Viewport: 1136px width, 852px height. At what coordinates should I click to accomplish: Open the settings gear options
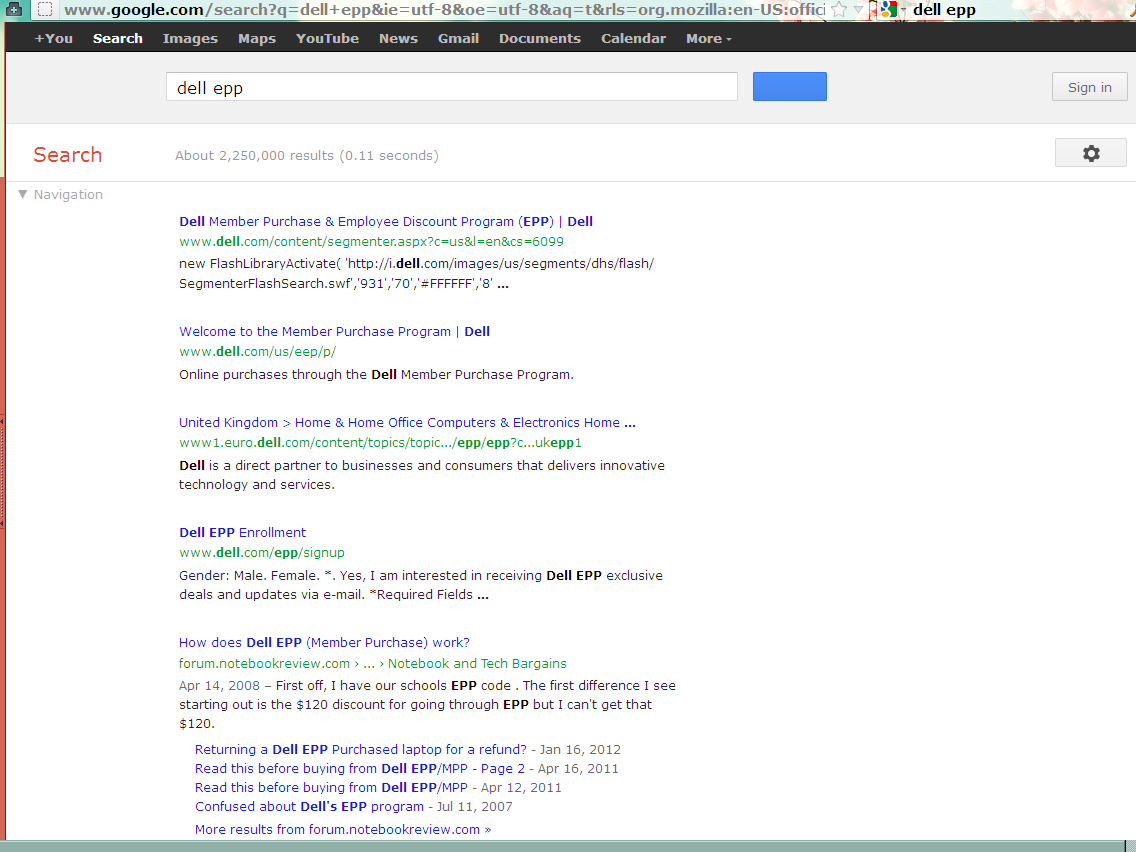coord(1090,153)
